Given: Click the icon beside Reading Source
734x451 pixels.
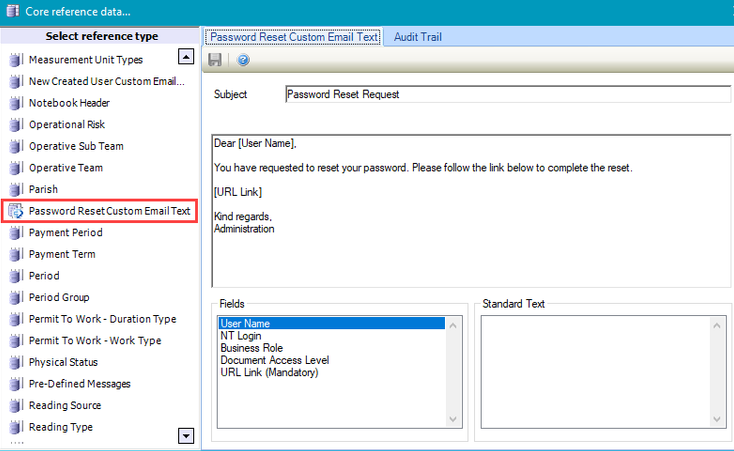Looking at the screenshot, I should tap(15, 405).
